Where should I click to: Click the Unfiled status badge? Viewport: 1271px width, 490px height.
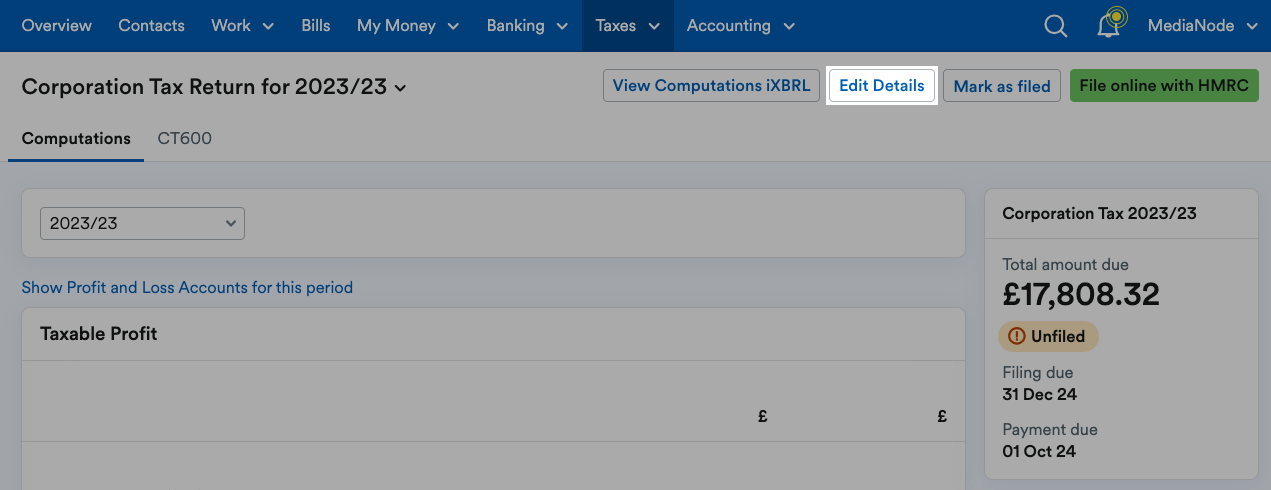tap(1048, 336)
